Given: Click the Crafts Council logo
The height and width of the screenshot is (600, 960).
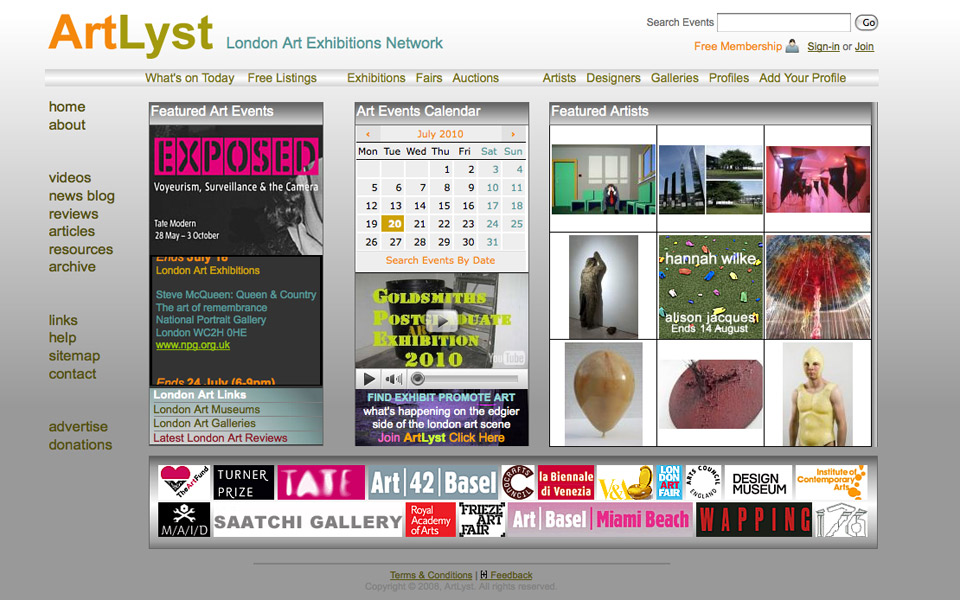Looking at the screenshot, I should [518, 482].
